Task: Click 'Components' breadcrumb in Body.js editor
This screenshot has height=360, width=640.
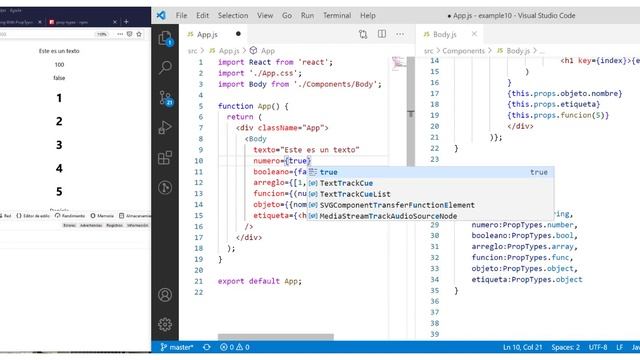Action: coord(463,51)
